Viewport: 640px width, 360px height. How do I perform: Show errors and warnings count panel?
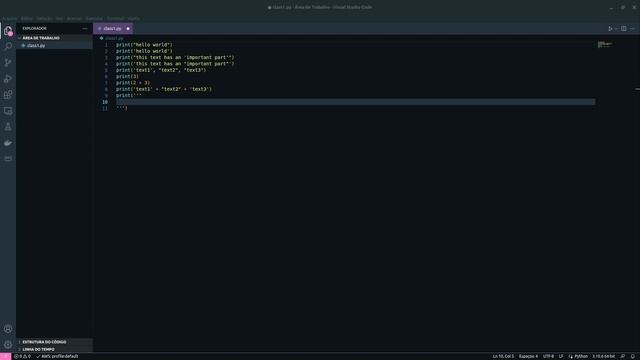22,356
